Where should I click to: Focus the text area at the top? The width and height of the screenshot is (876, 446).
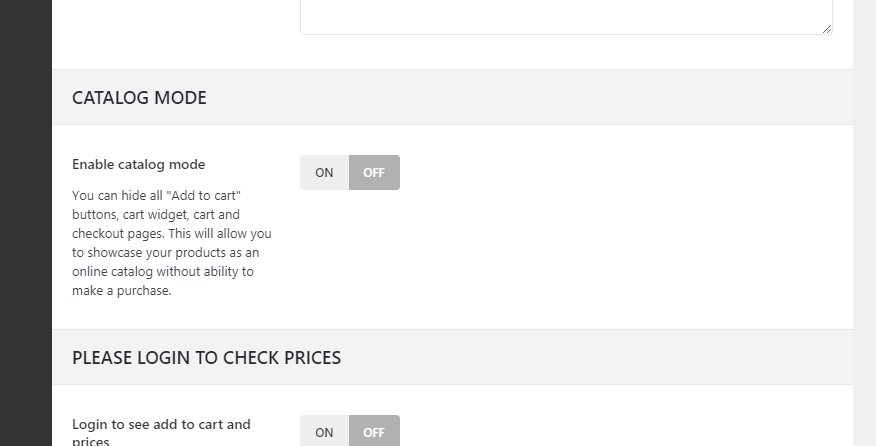pyautogui.click(x=566, y=15)
